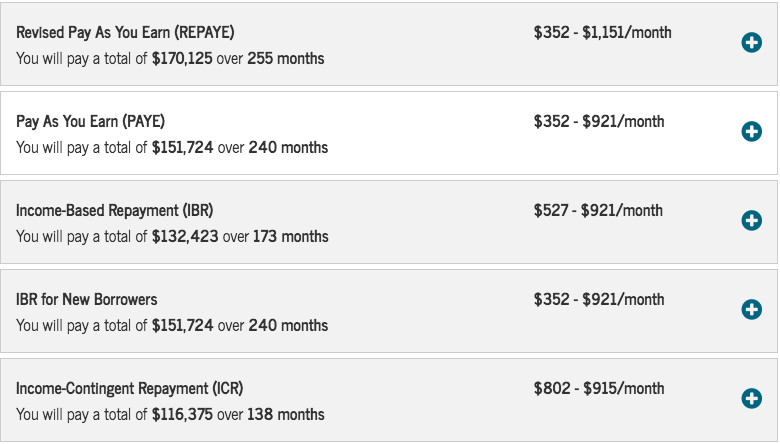Image resolution: width=780 pixels, height=444 pixels.
Task: Click the $527 - $921/month payment range
Action: tap(598, 210)
